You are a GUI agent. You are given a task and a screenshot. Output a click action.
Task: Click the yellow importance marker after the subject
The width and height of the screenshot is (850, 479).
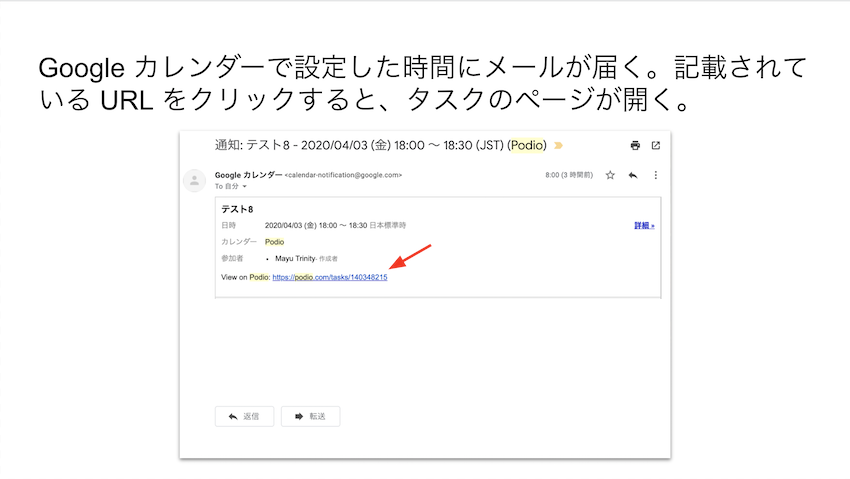pyautogui.click(x=558, y=145)
